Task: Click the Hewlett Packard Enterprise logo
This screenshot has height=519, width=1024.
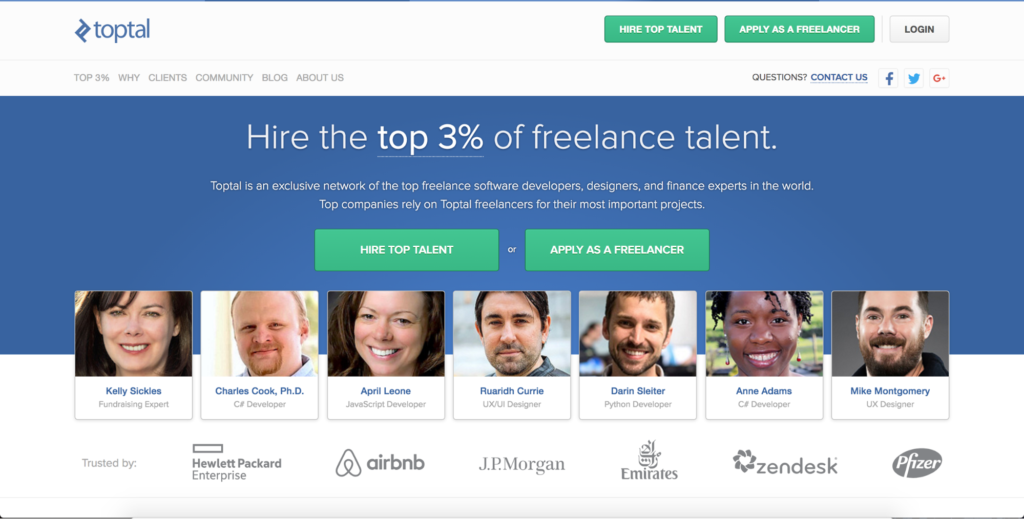Action: (x=236, y=463)
